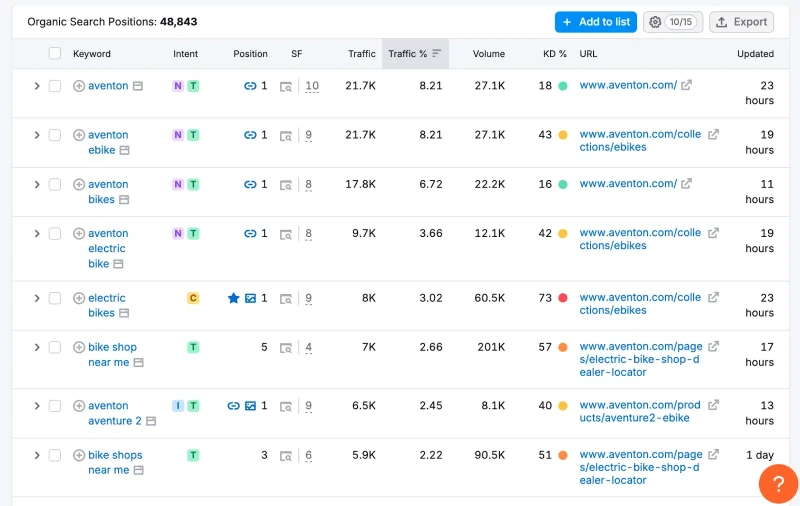Screen dimensions: 800x506
Task: Click the red KD dot in electric bikes row
Action: point(563,298)
